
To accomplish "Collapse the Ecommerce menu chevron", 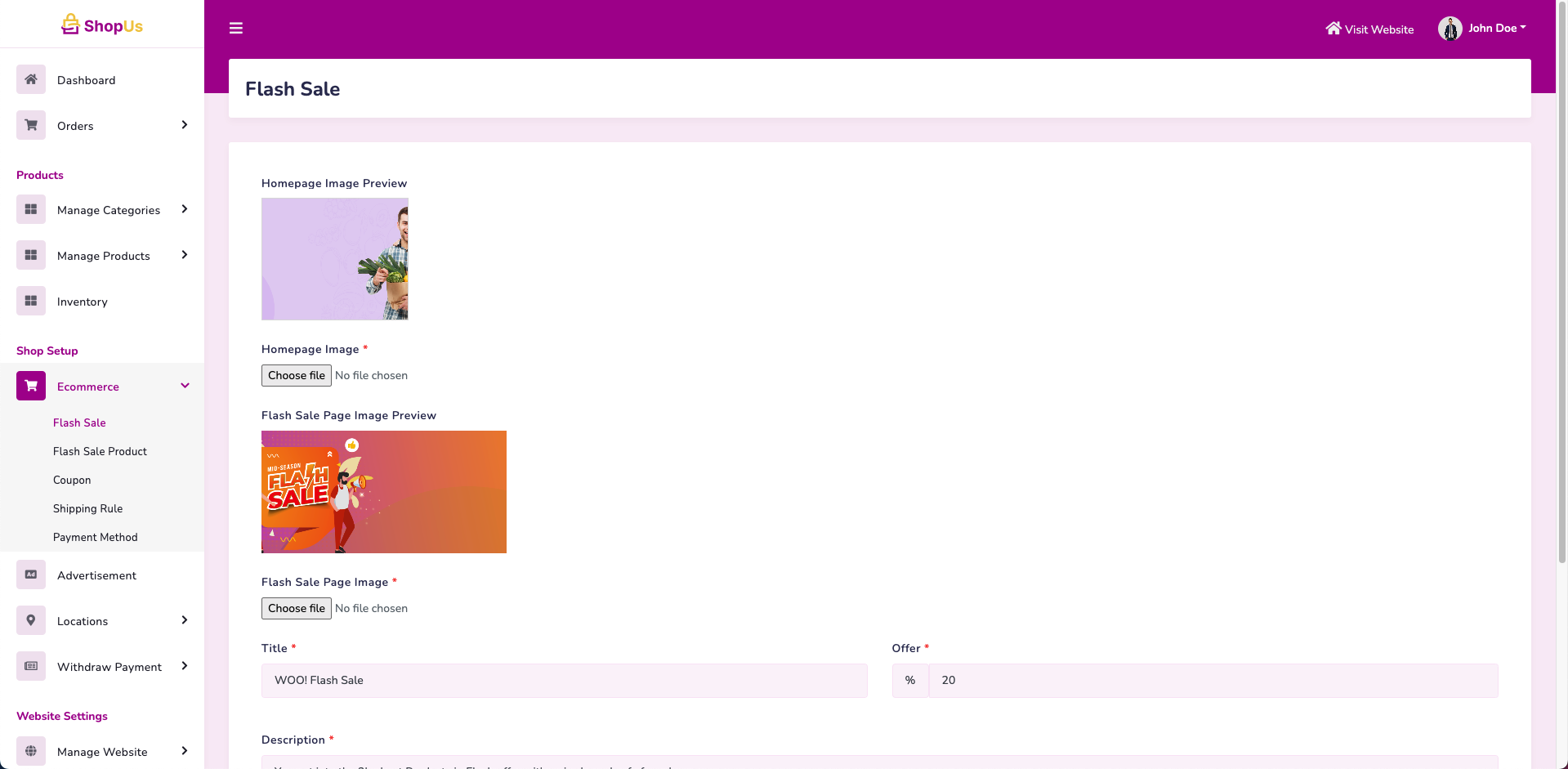I will click(x=185, y=386).
